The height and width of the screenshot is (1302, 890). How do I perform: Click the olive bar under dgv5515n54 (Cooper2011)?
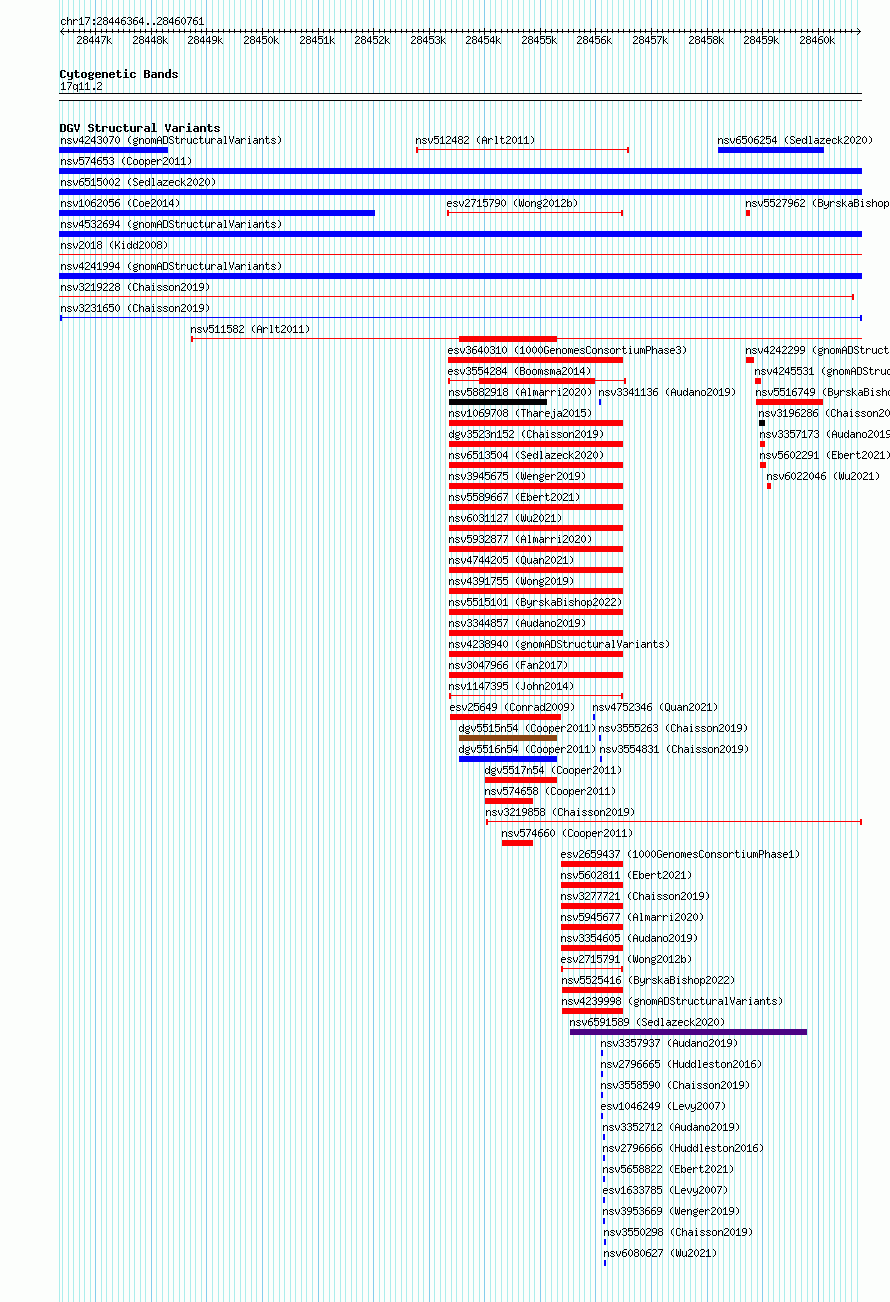(x=508, y=738)
